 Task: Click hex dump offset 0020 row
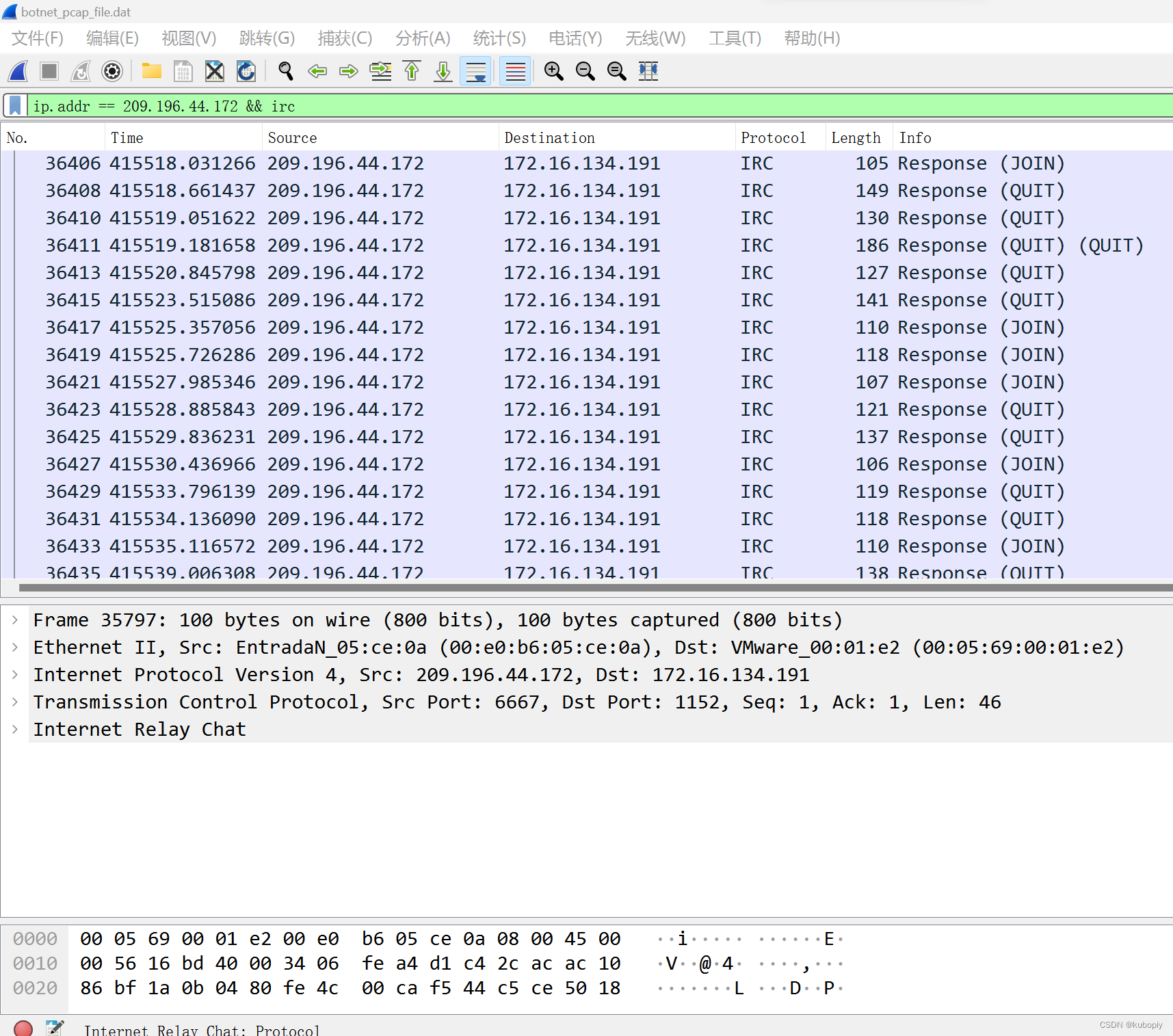pyautogui.click(x=427, y=988)
